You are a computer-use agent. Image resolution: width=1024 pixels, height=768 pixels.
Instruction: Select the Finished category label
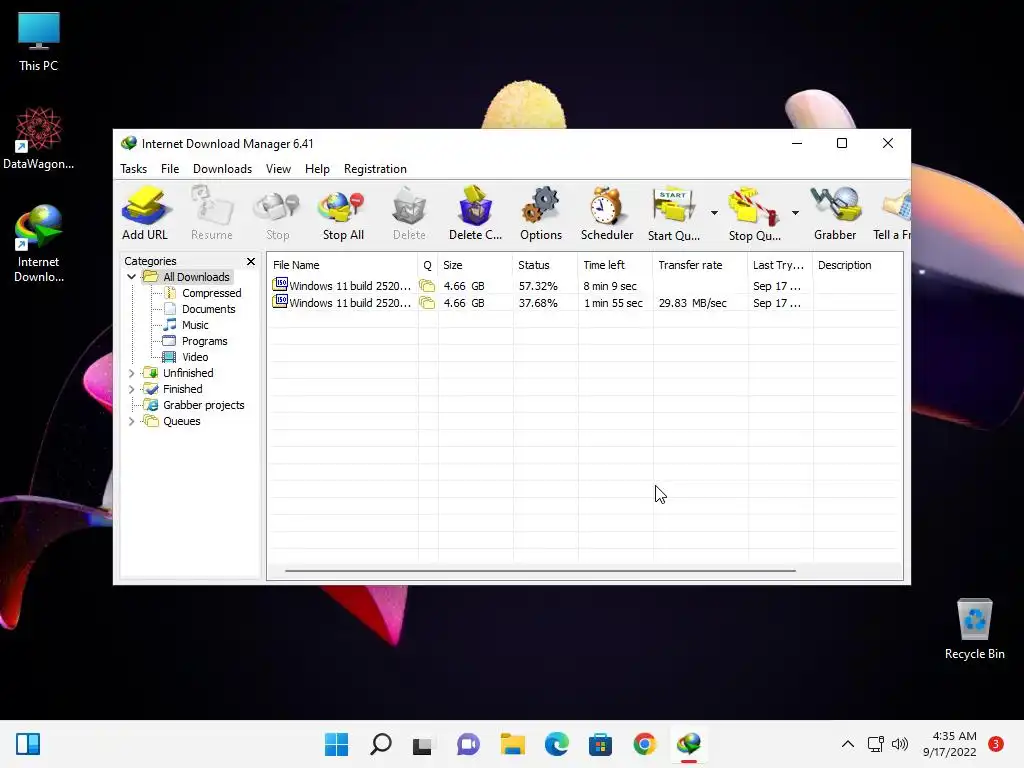pos(183,389)
